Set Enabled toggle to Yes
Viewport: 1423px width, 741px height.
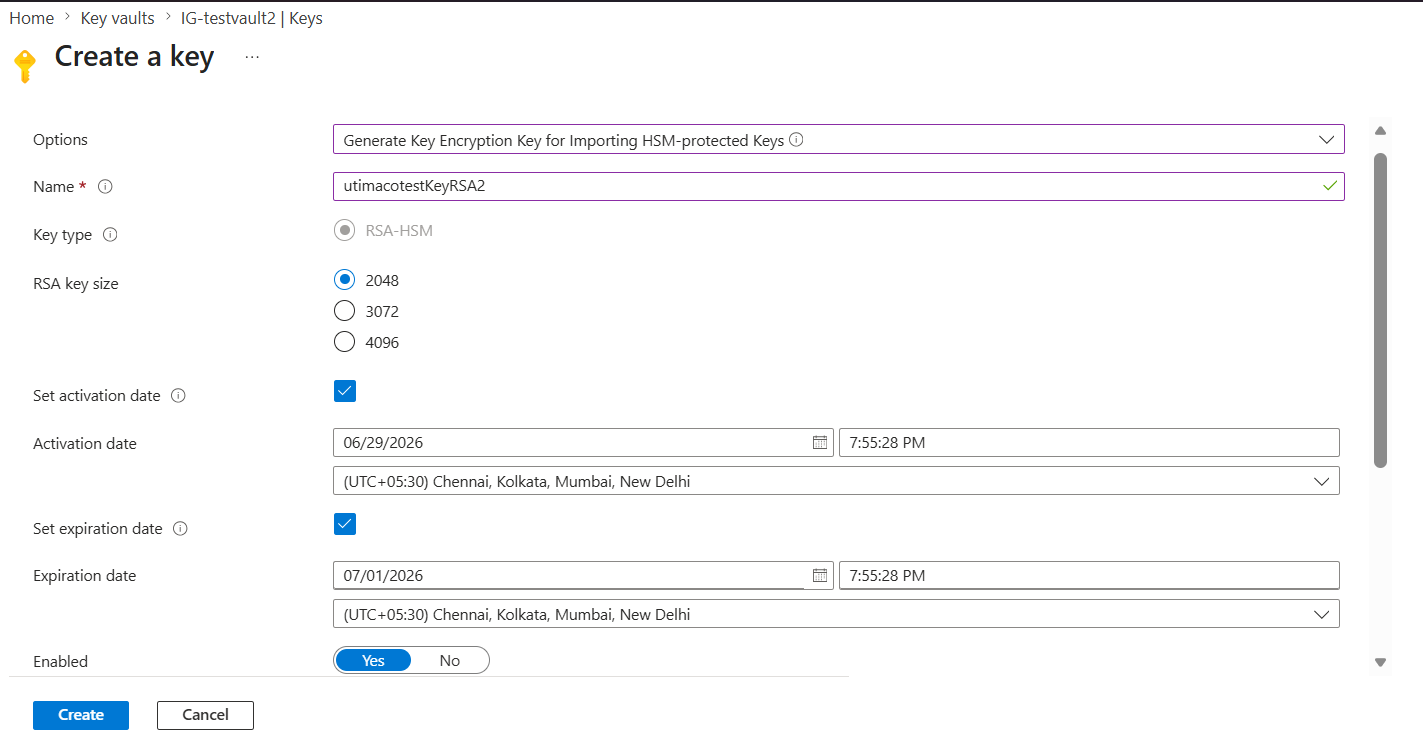pos(373,661)
